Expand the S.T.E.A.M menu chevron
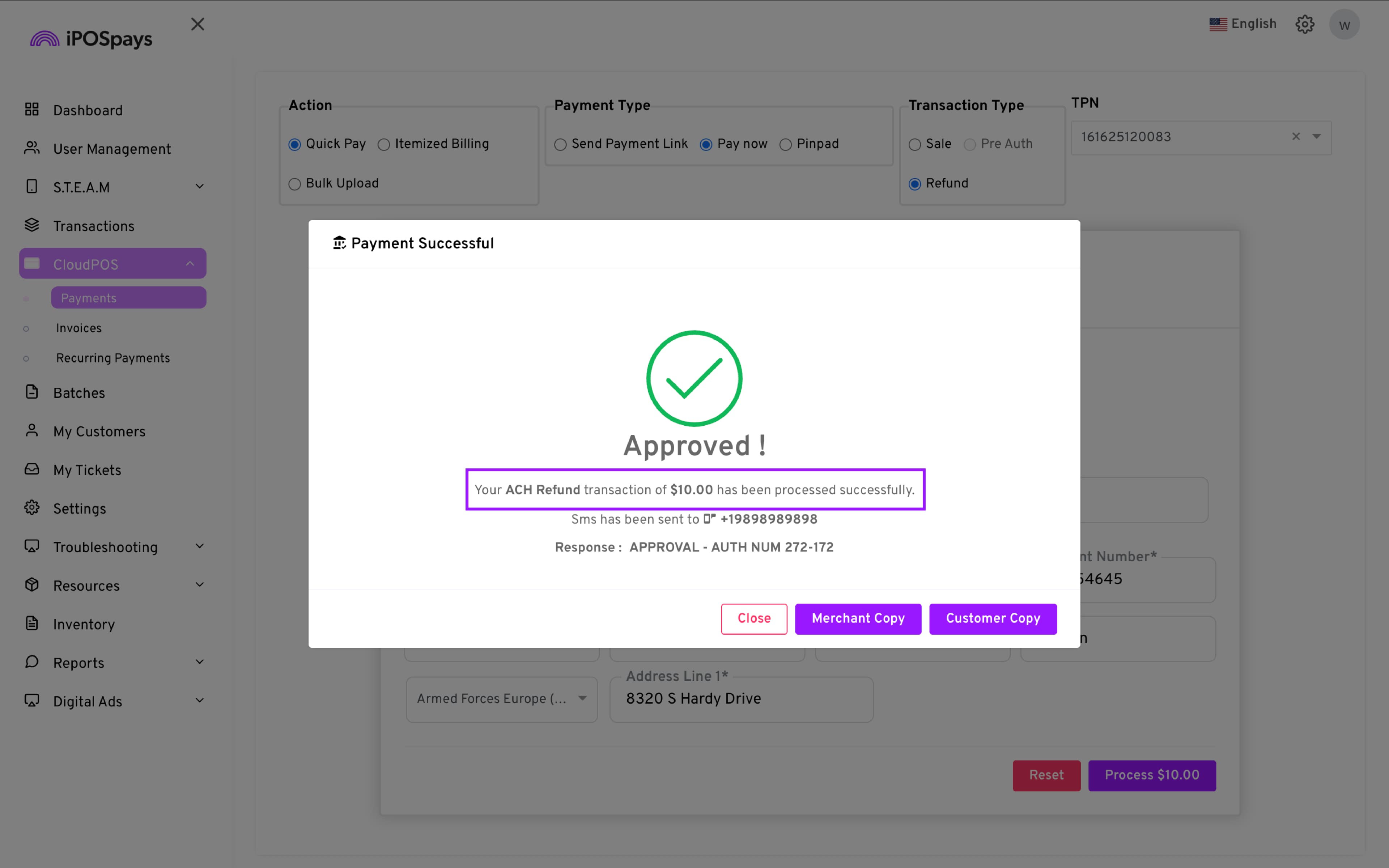 pos(199,187)
